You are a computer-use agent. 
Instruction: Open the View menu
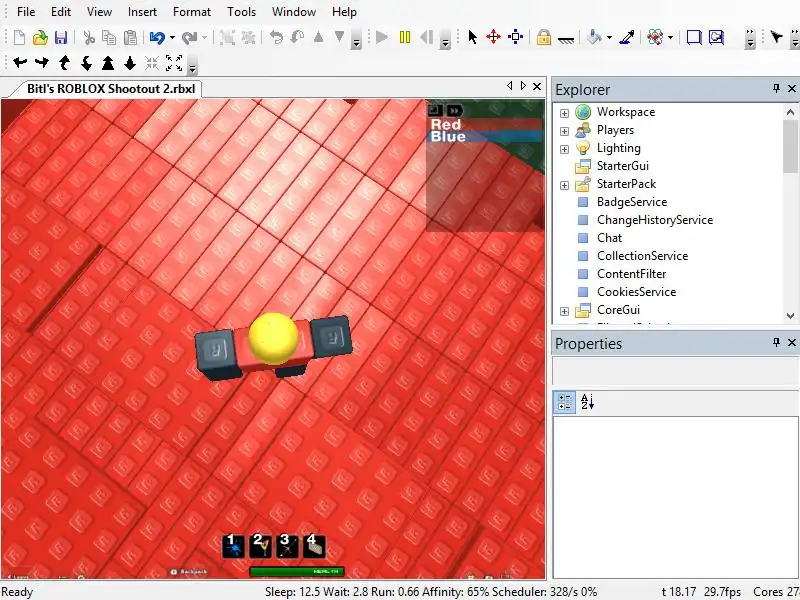99,12
